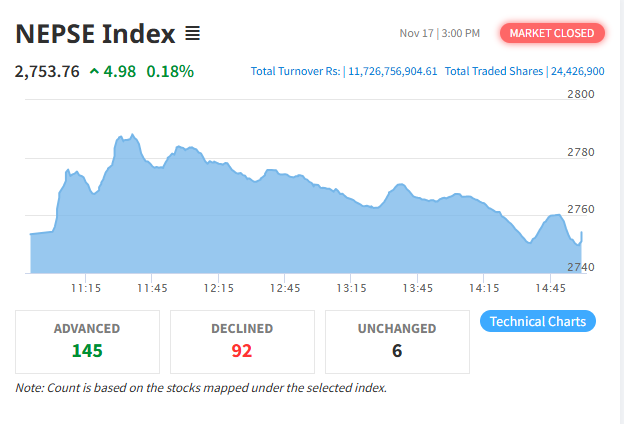Click the green up-arrow change indicator

(94, 71)
